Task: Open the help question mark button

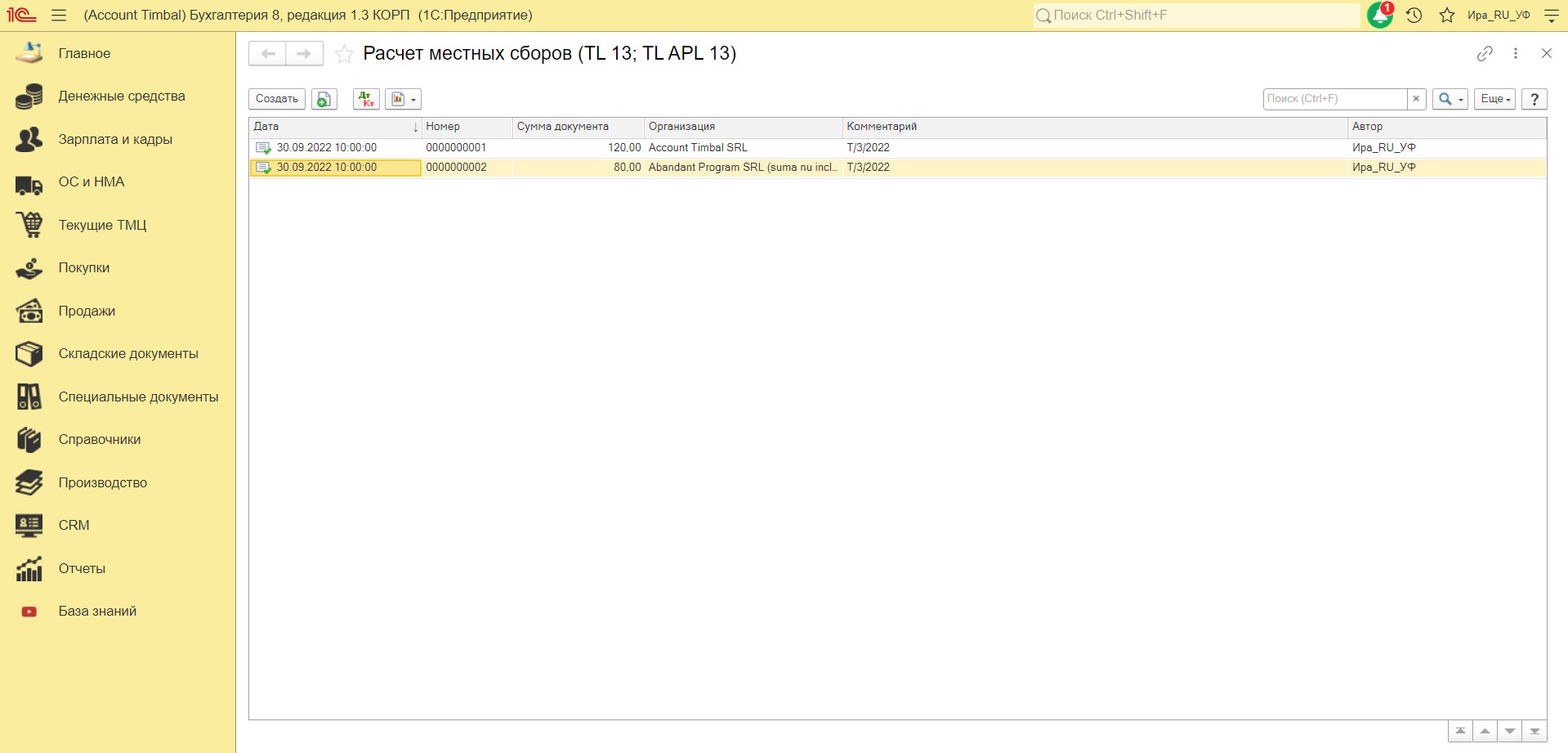Action: coord(1534,99)
